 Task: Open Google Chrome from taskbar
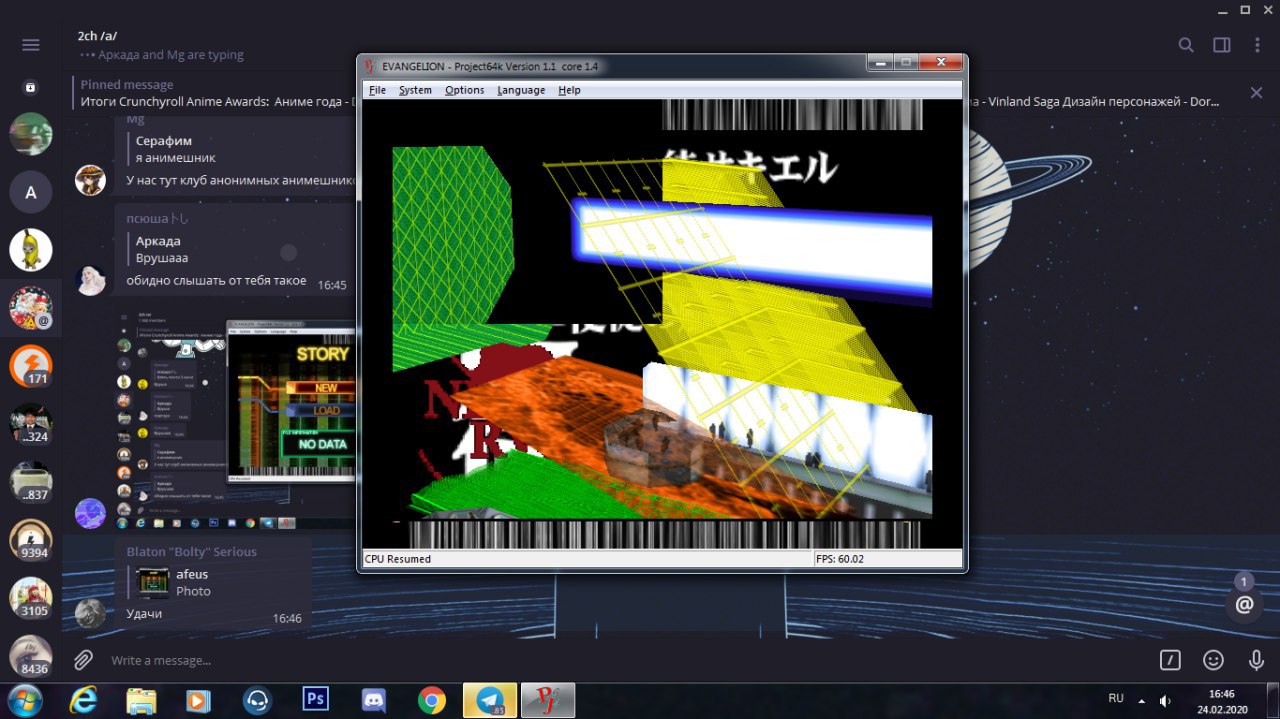coord(432,700)
